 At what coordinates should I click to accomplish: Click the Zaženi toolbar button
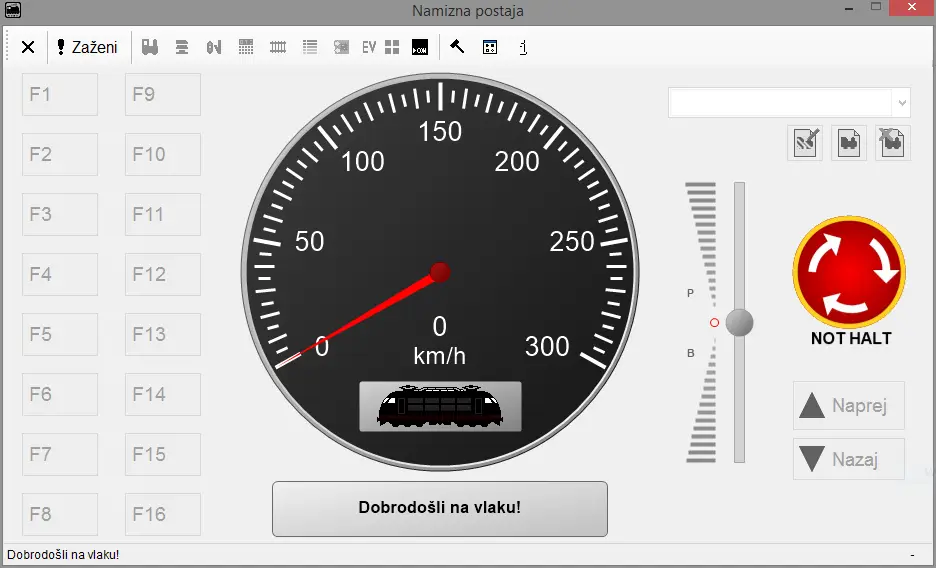click(87, 47)
